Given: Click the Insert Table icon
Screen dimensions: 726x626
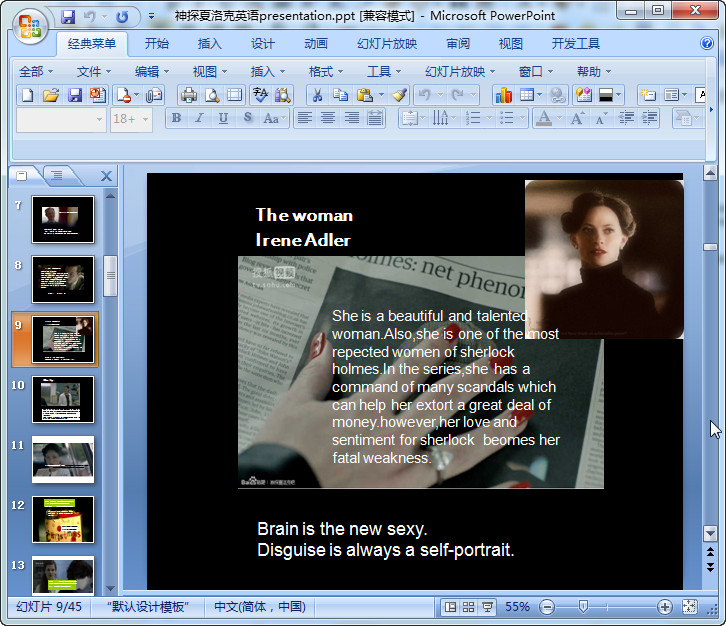Looking at the screenshot, I should [x=527, y=95].
